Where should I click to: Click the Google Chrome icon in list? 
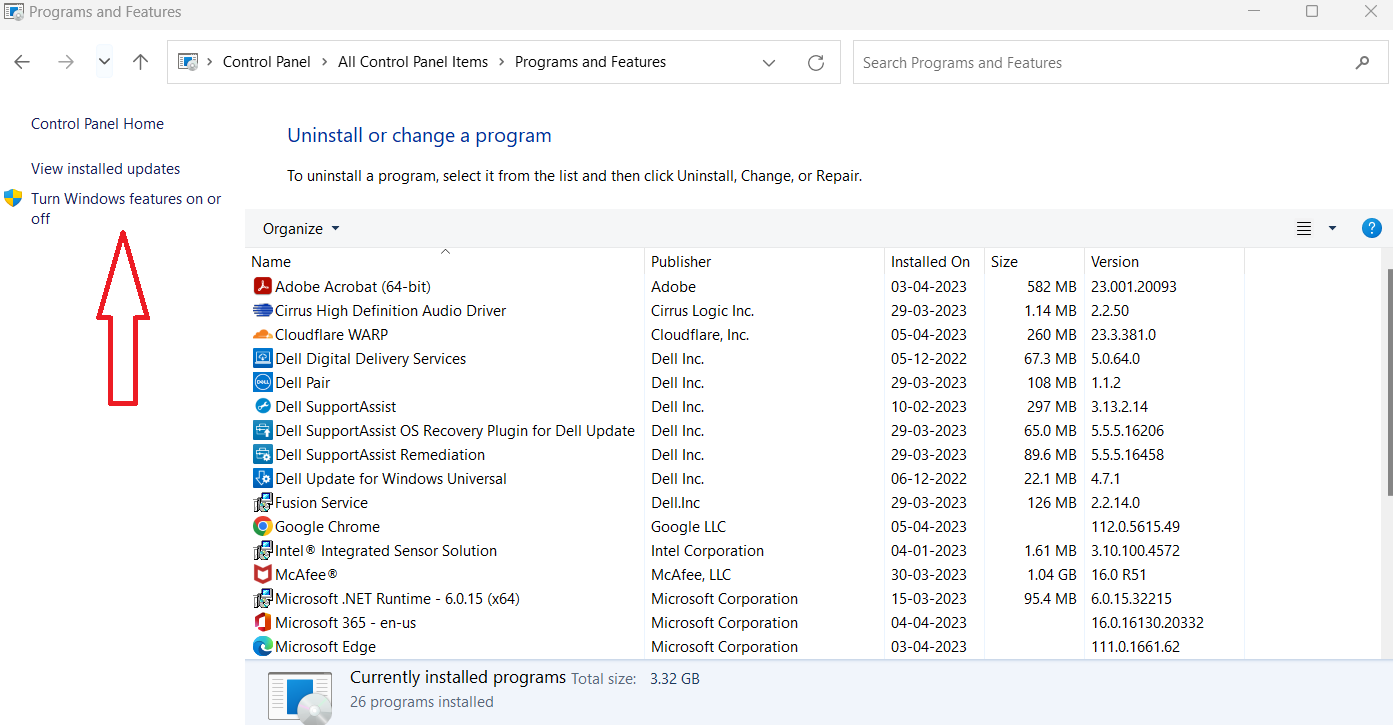point(263,527)
